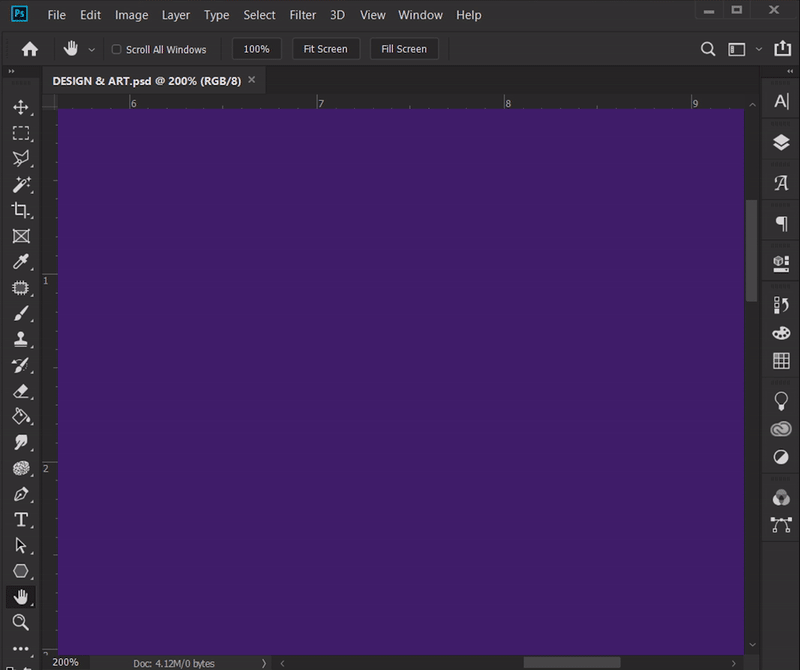Open the Swatches grid panel
The height and width of the screenshot is (670, 800).
[x=781, y=361]
